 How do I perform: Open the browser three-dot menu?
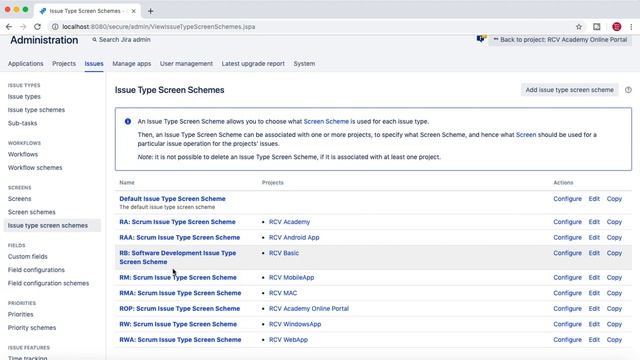tap(631, 27)
